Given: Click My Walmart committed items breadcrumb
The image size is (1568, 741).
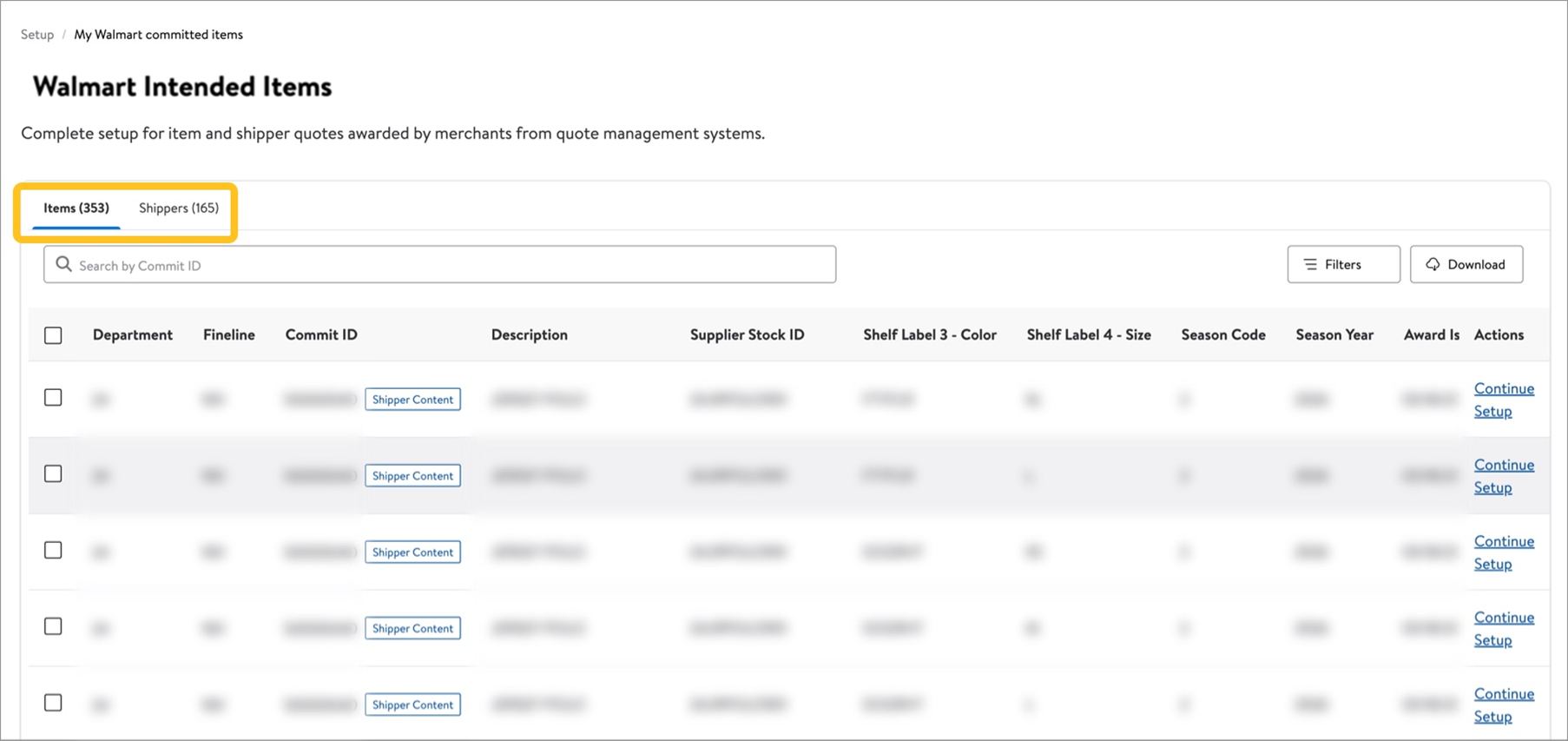Looking at the screenshot, I should tap(158, 35).
